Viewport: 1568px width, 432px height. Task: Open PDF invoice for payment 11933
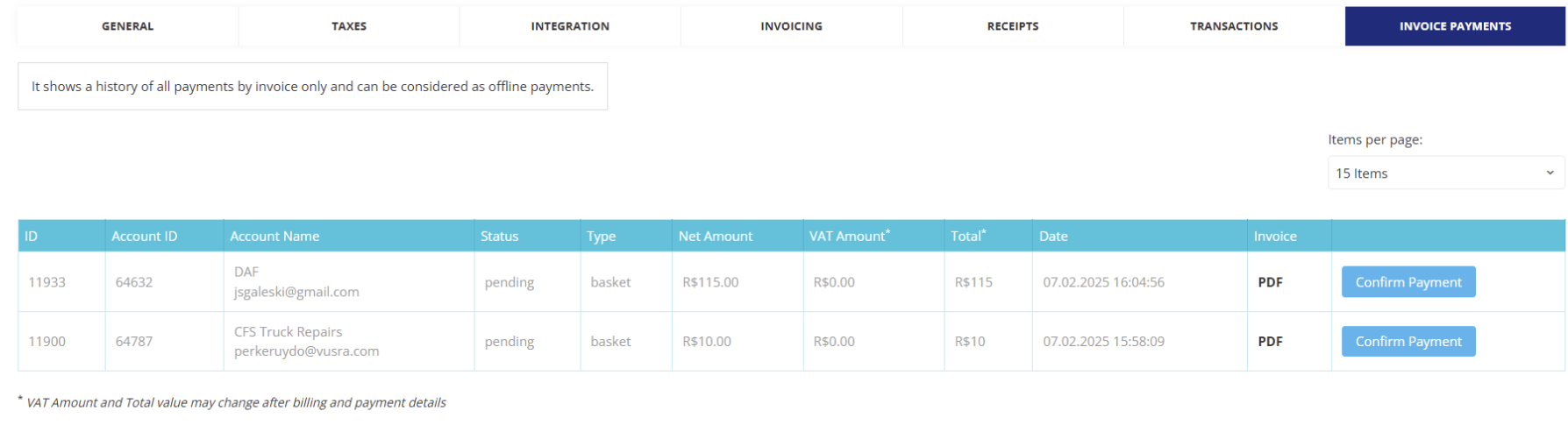coord(1270,282)
